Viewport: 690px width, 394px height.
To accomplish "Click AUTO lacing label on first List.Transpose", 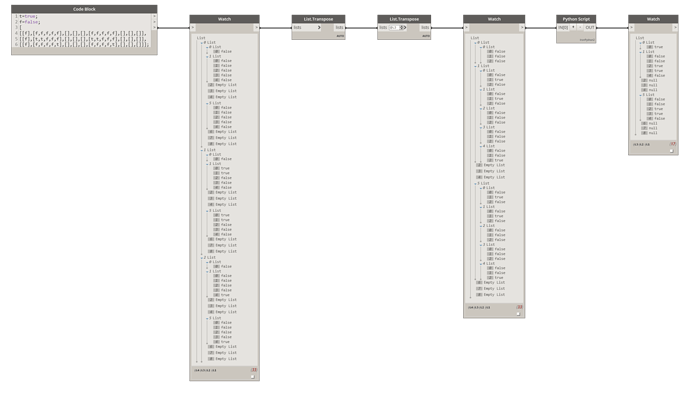I will 340,36.
